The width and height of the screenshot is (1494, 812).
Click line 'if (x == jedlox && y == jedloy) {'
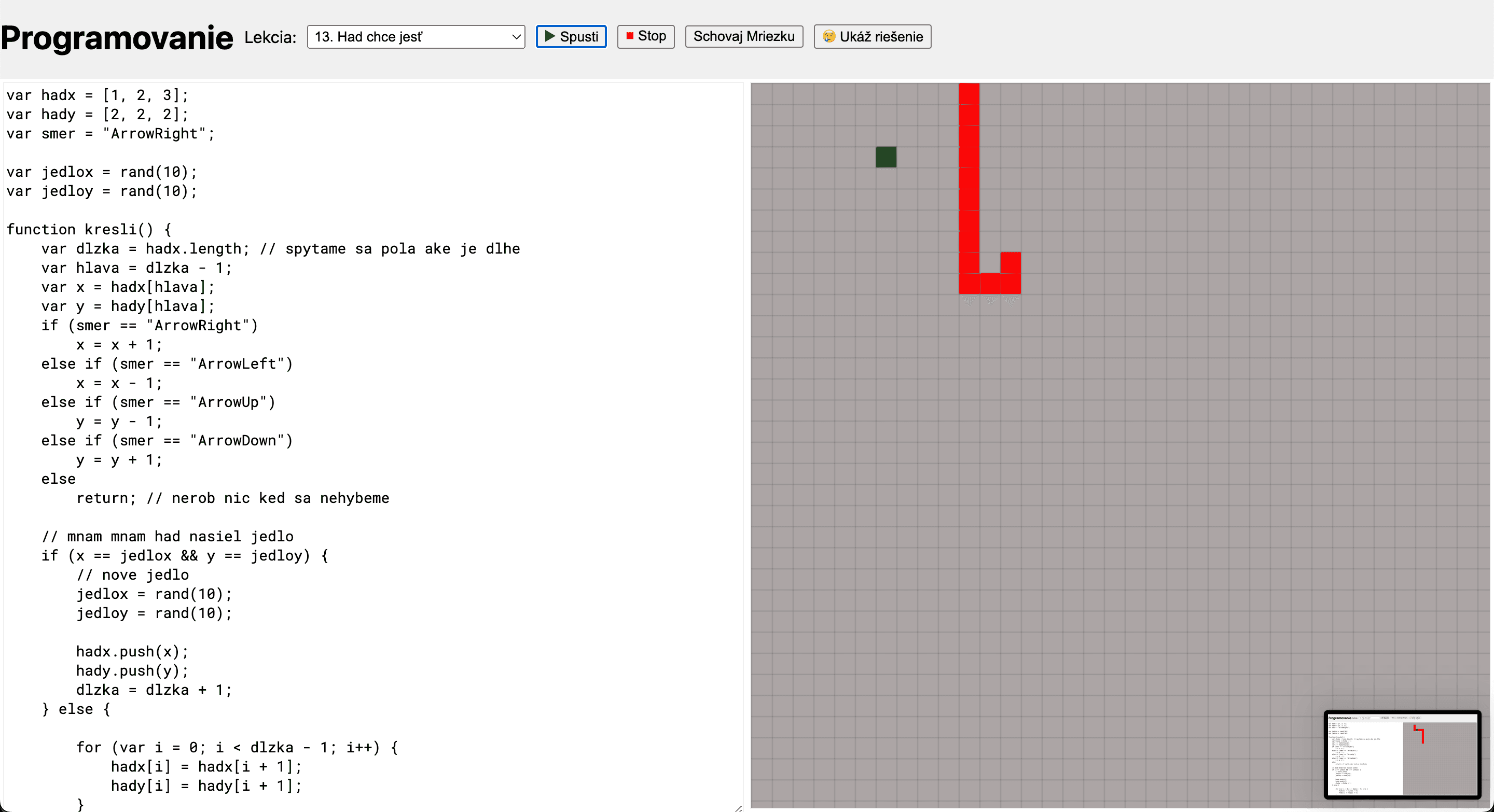click(x=185, y=555)
